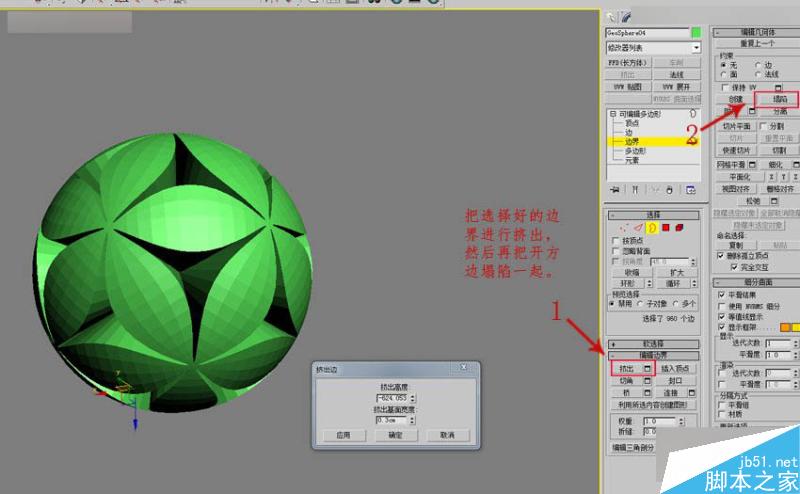800x494 pixels.
Task: Open Chamfer (切角) settings box icon
Action: (x=647, y=381)
